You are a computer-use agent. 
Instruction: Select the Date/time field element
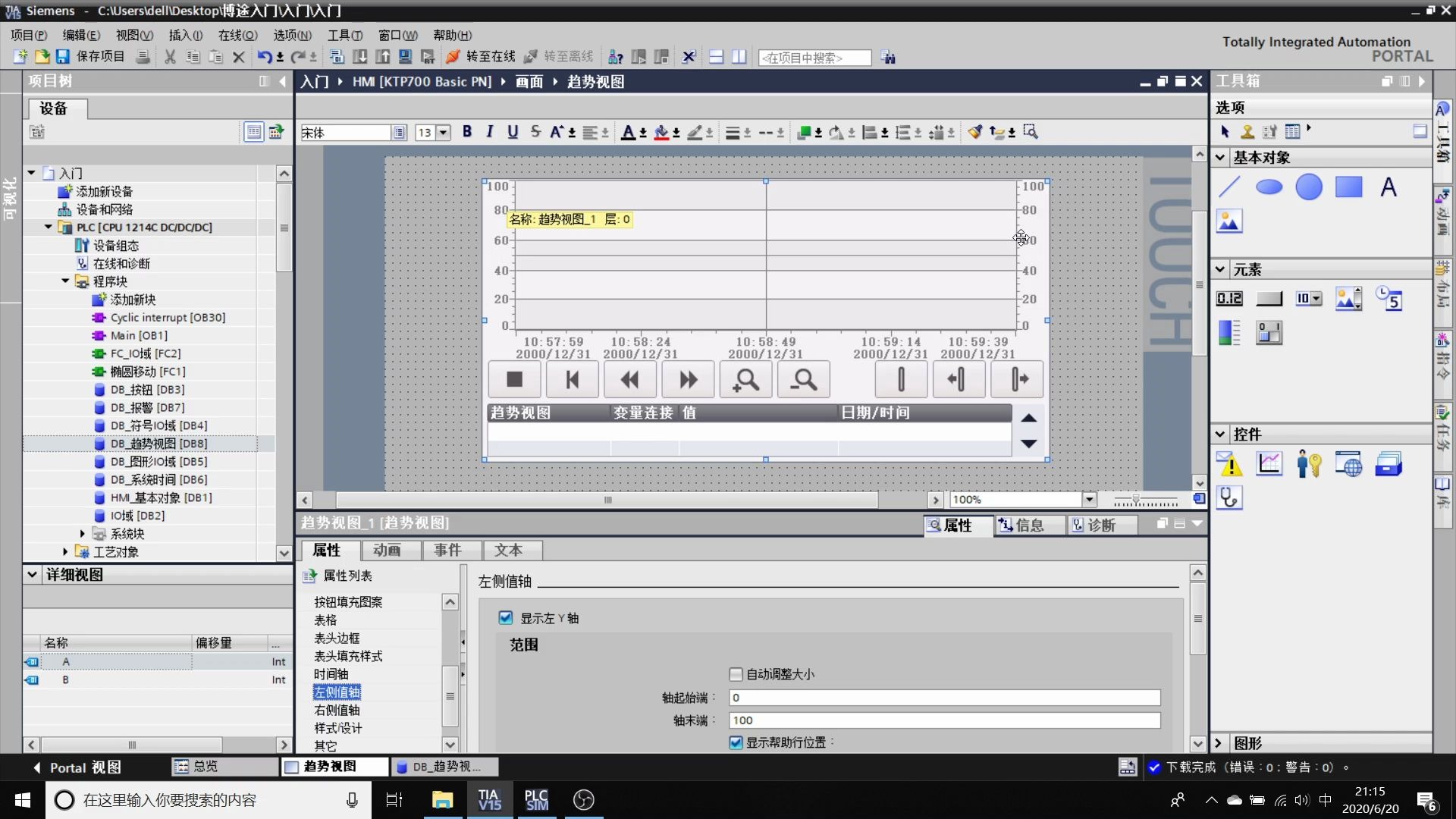[1389, 299]
